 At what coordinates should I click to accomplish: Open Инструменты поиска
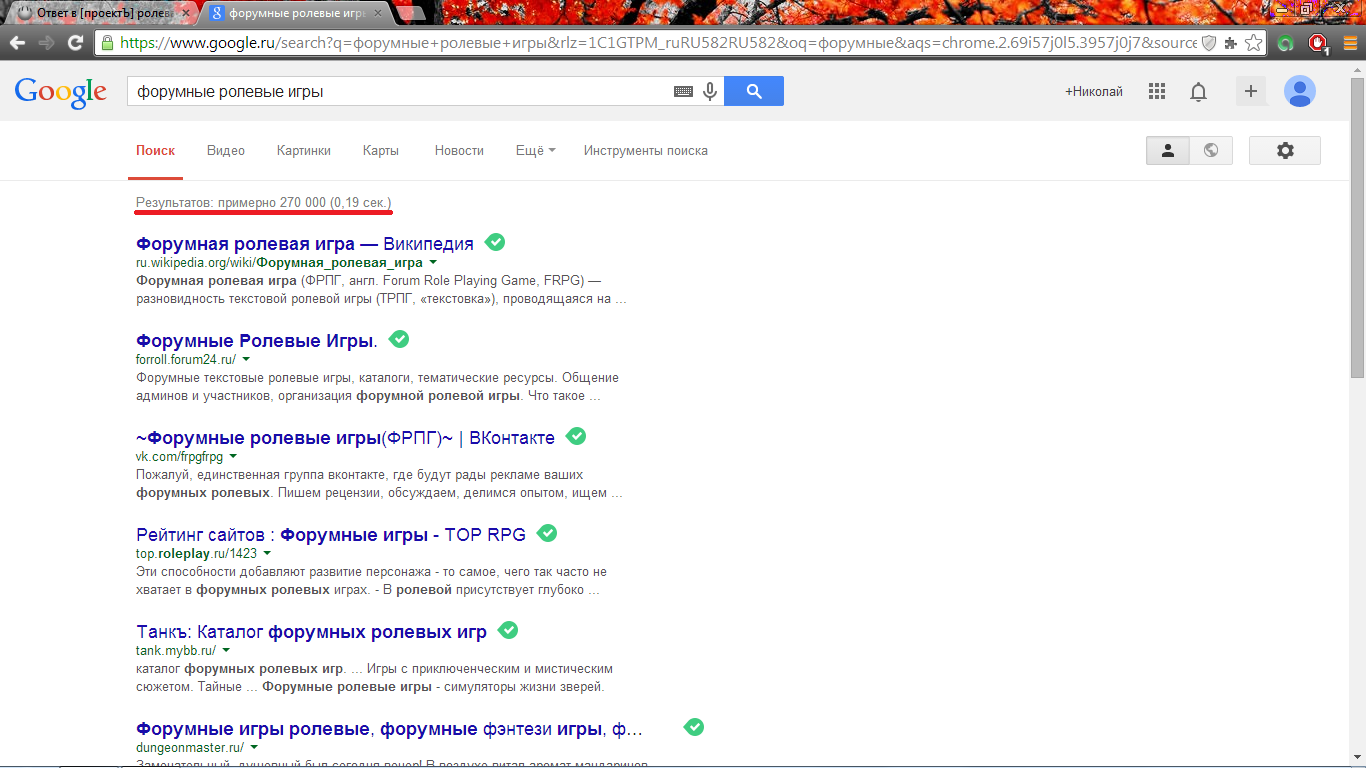[x=646, y=150]
